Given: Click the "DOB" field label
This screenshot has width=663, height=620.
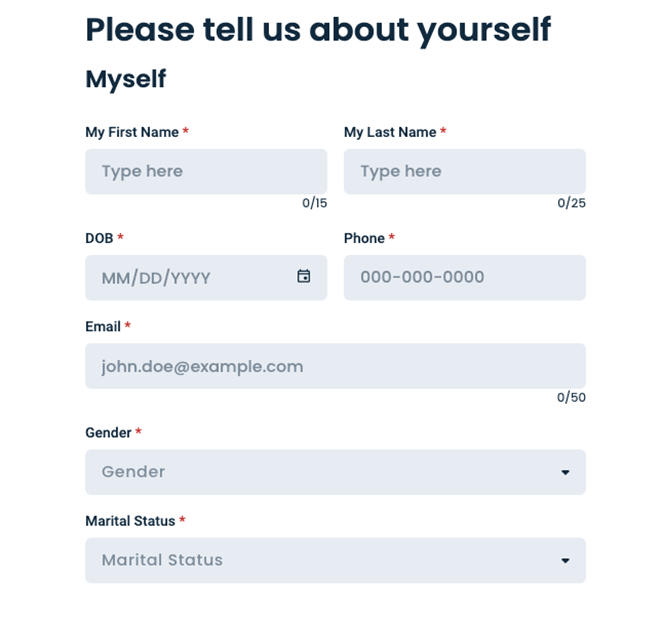Looking at the screenshot, I should pyautogui.click(x=99, y=238).
